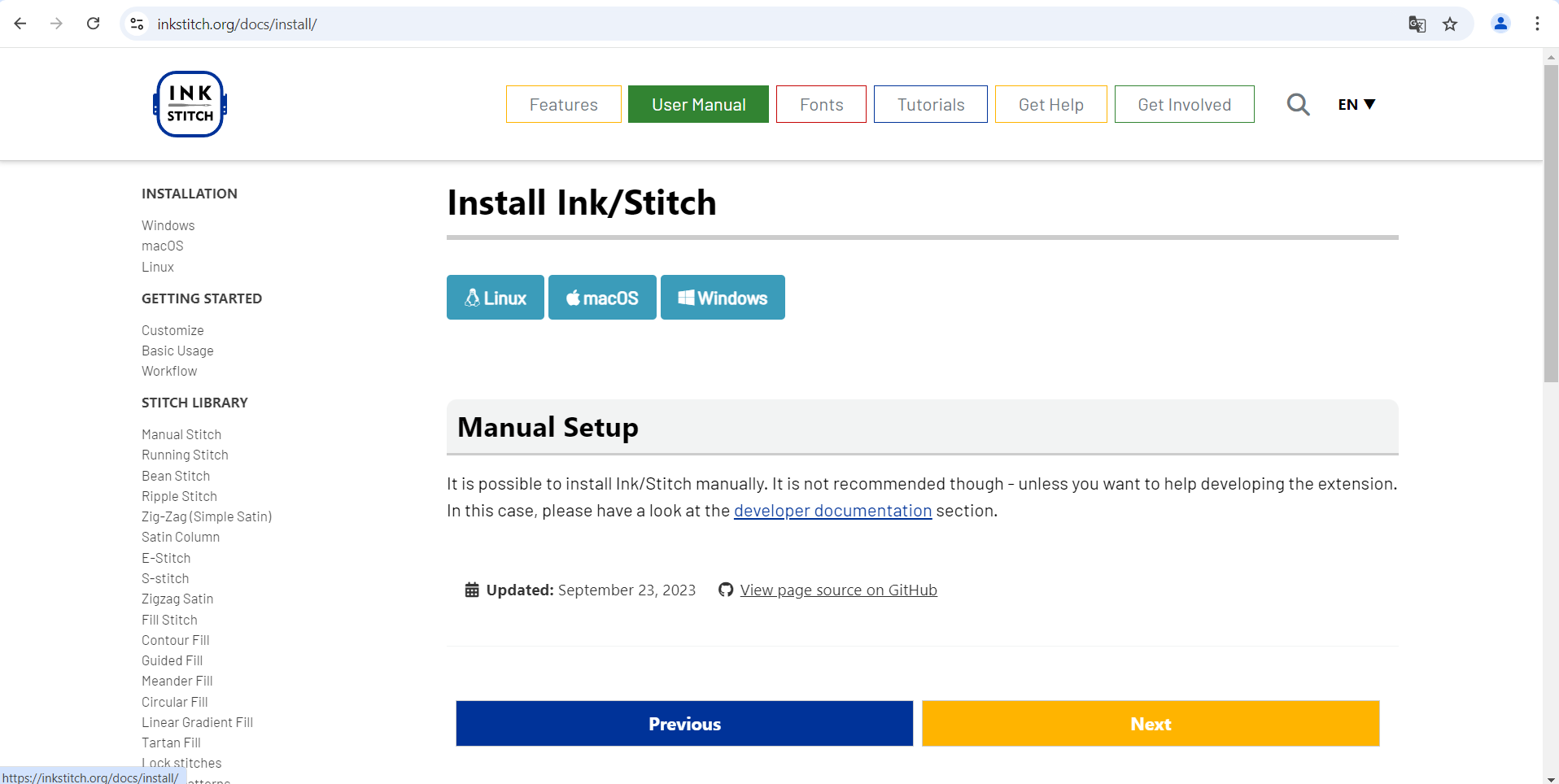This screenshot has width=1559, height=784.
Task: Click the macOS install button
Action: pos(602,298)
